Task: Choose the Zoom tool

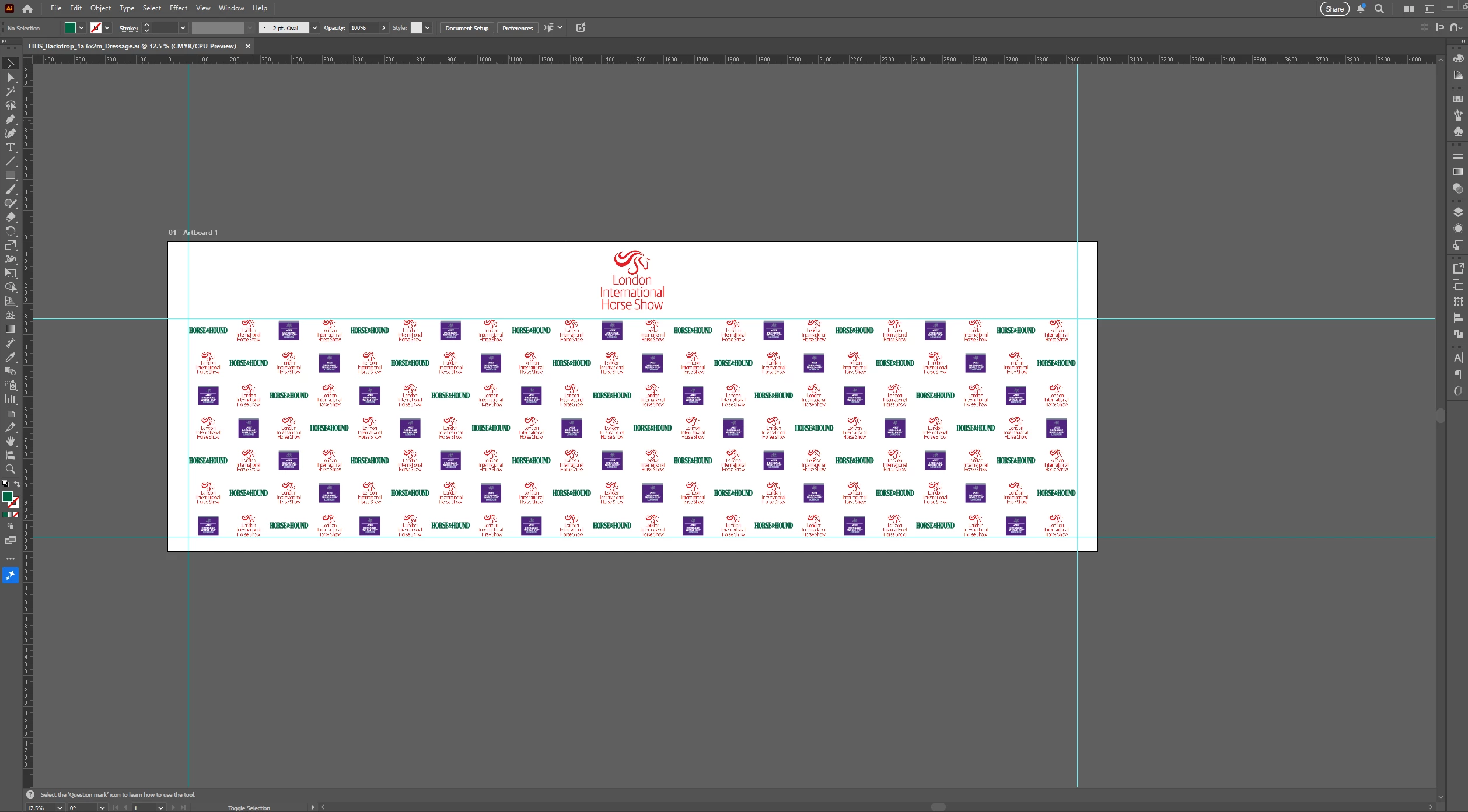Action: (11, 469)
